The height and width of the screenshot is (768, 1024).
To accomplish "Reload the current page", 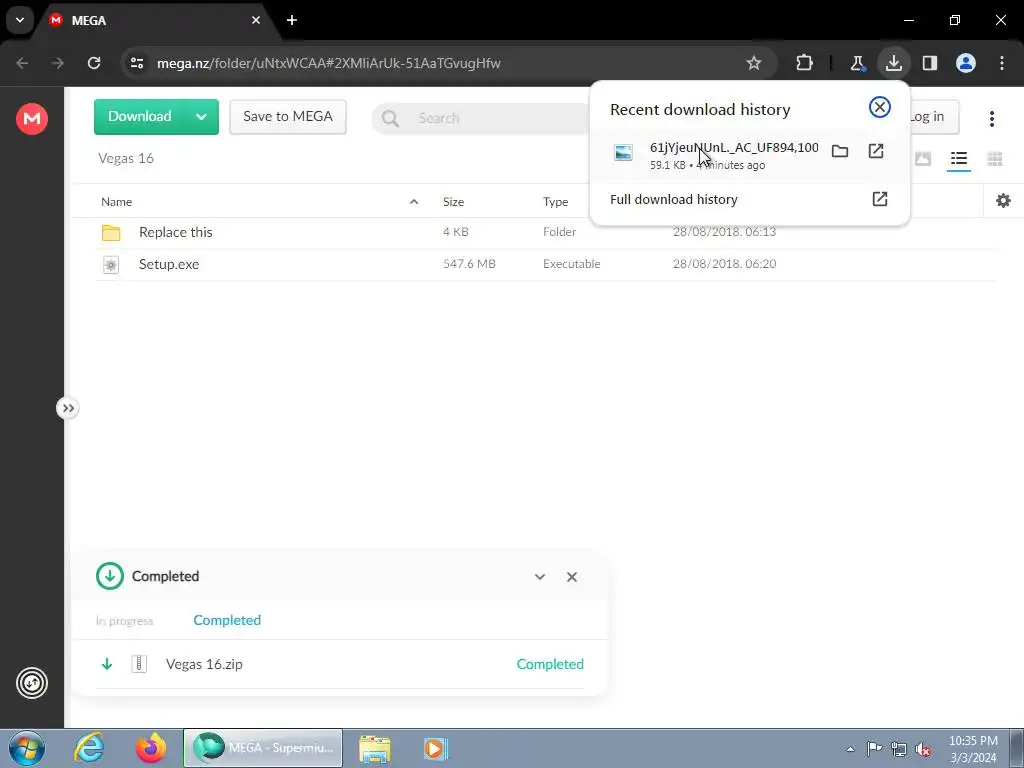I will [x=94, y=63].
